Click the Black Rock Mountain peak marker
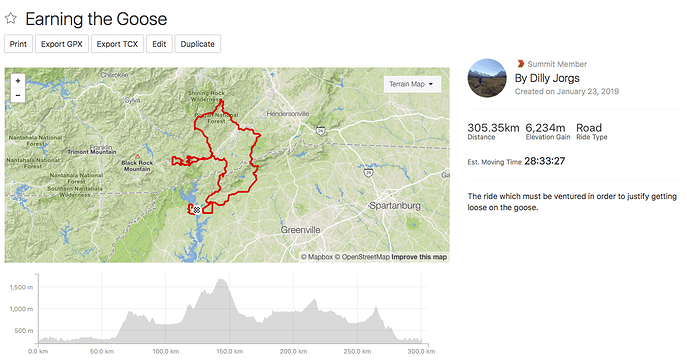The width and height of the screenshot is (689, 363). point(138,156)
